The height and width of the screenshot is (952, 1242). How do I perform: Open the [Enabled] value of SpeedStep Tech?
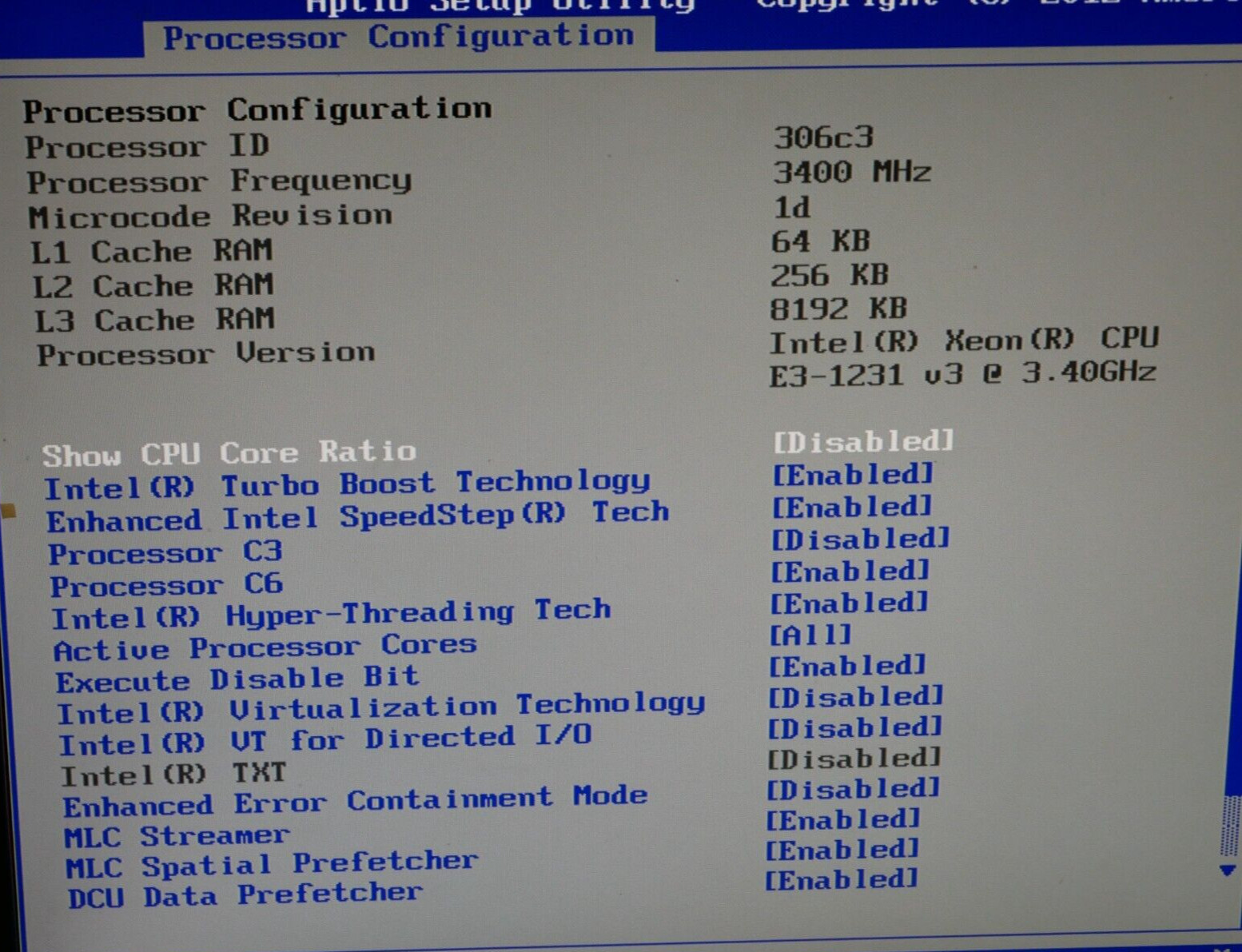(852, 507)
